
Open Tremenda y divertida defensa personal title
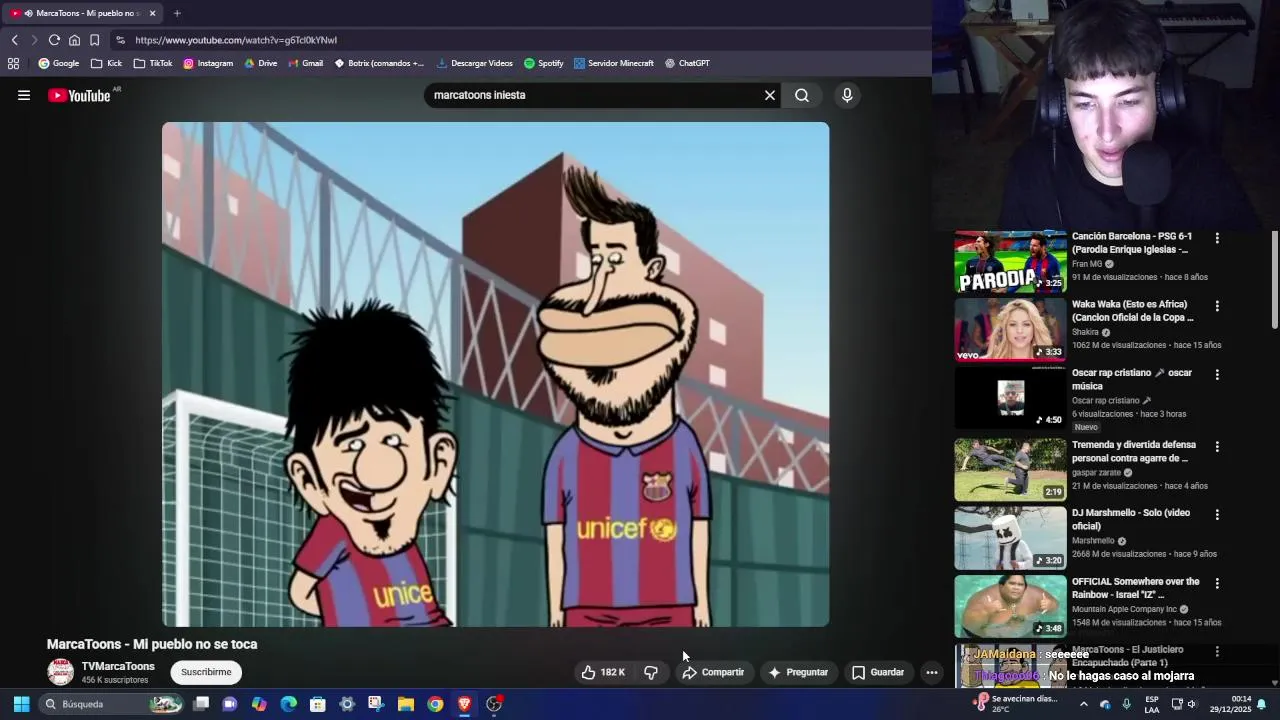[x=1133, y=451]
